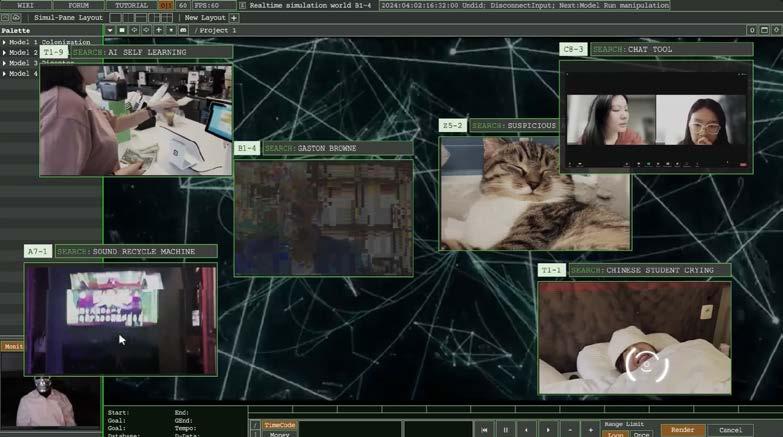Click the window panel icon at top-right toolbar

(765, 30)
